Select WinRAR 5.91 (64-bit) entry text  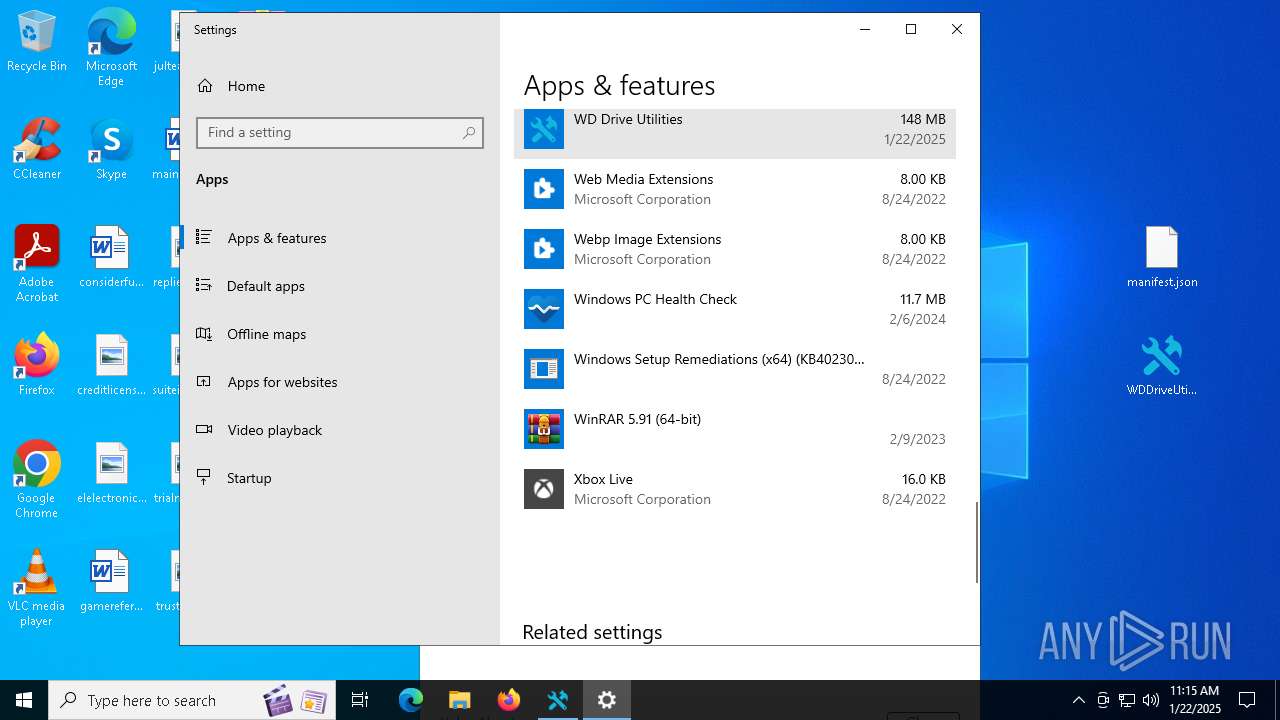[637, 419]
